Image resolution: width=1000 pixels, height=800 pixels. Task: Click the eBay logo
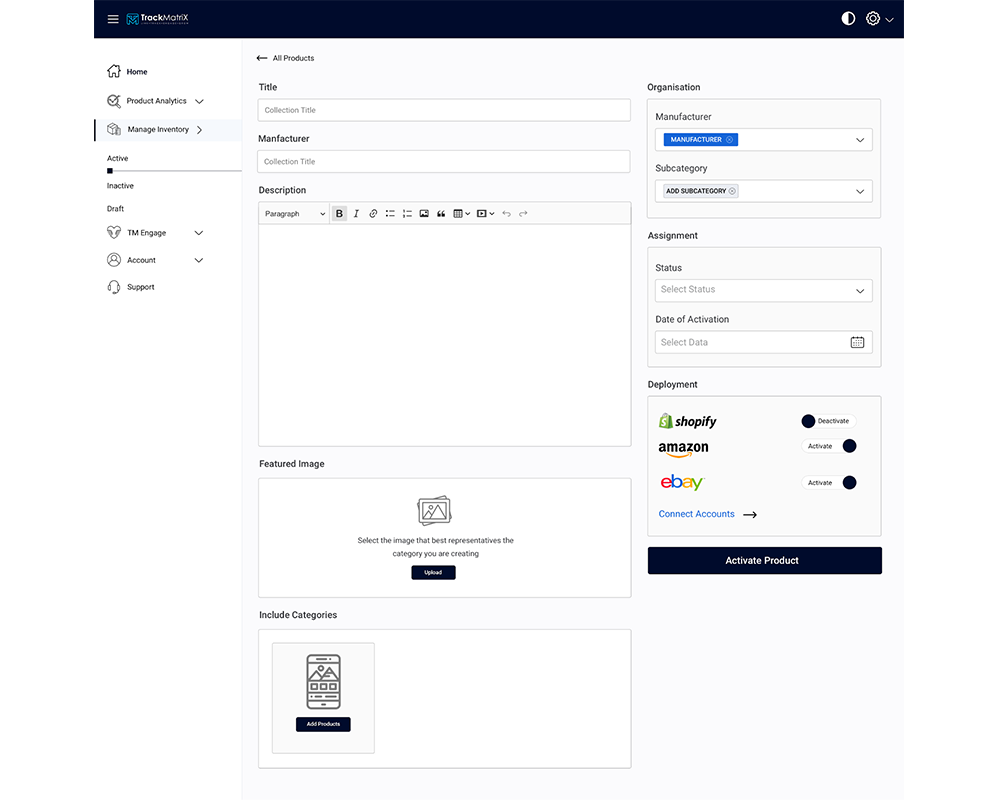[682, 482]
